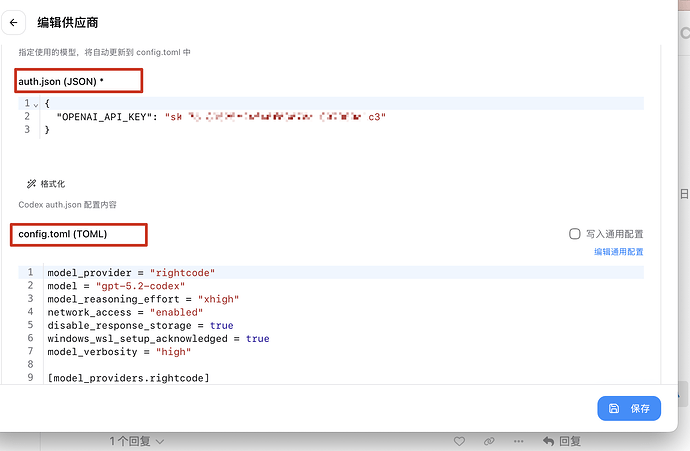Click the 编辑供应商 title text
Viewport: 690px width, 451px height.
click(x=67, y=22)
